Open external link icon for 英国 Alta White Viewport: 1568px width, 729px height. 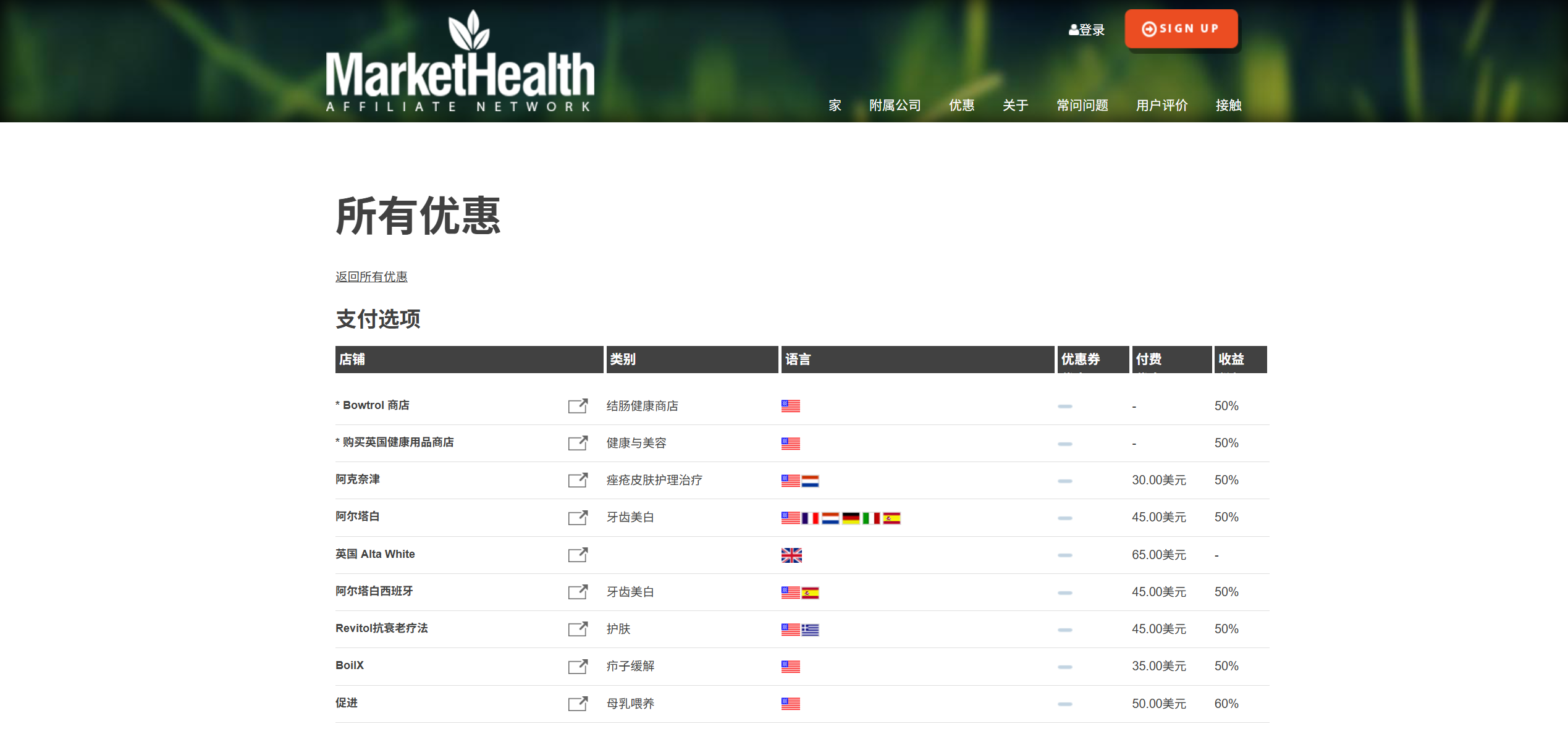coord(578,555)
